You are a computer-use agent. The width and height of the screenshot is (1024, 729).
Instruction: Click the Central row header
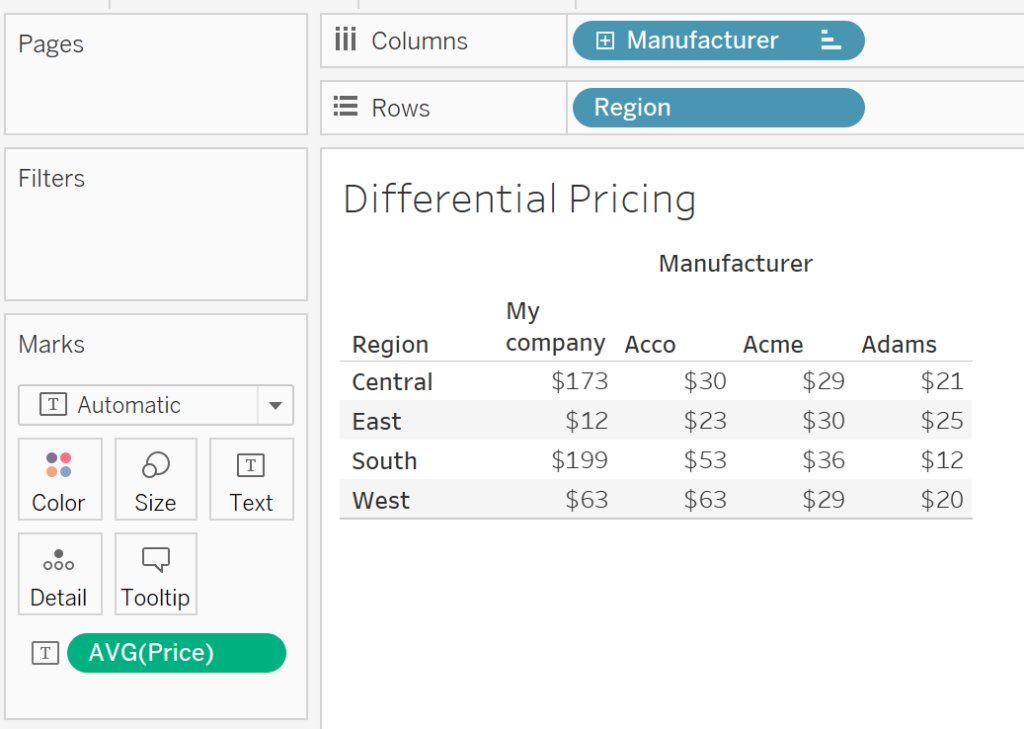click(x=391, y=381)
